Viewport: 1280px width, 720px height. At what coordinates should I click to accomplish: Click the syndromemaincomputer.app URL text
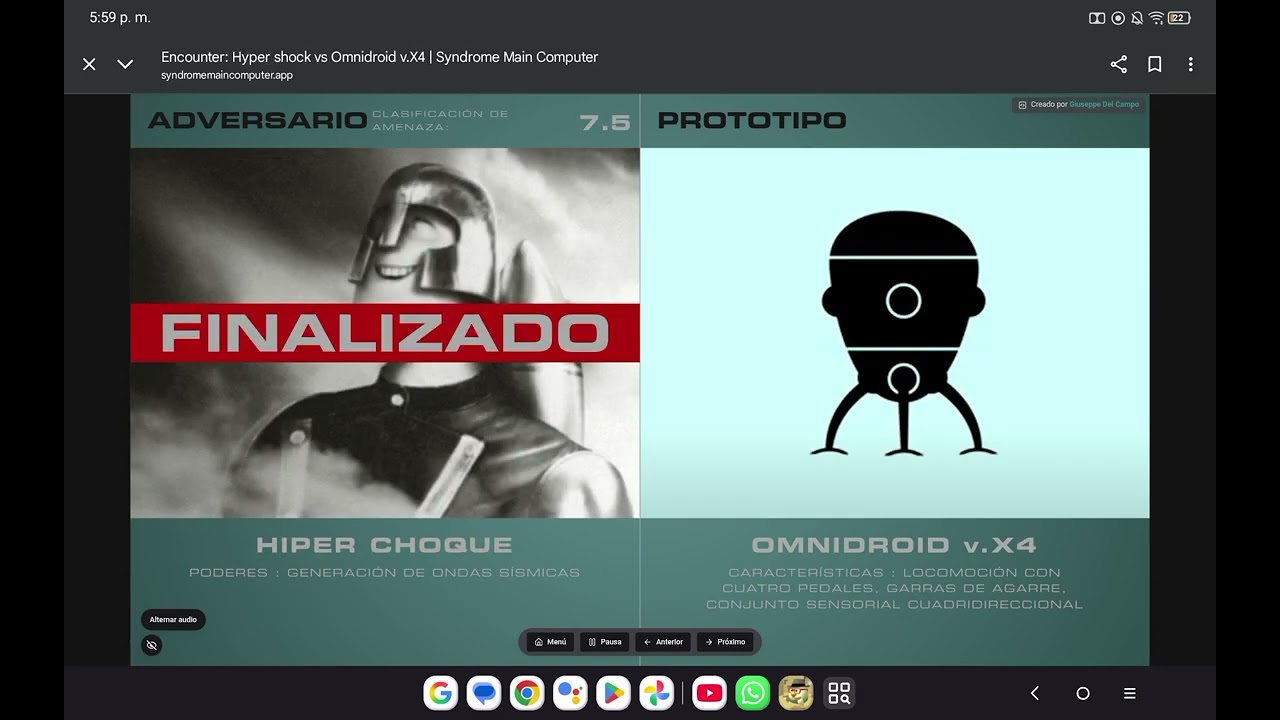click(x=227, y=75)
